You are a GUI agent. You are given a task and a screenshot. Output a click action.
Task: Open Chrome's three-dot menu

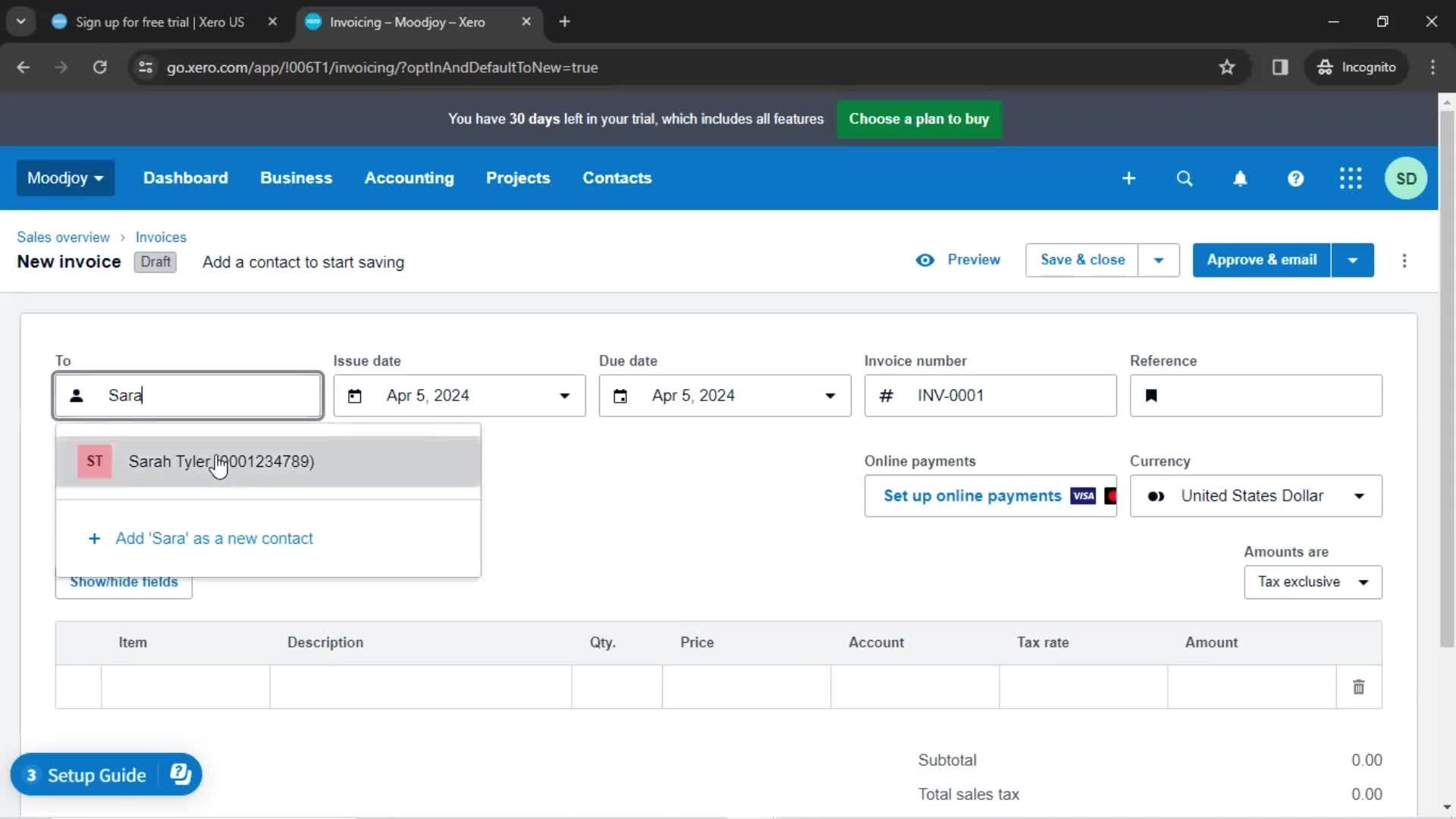coord(1432,67)
